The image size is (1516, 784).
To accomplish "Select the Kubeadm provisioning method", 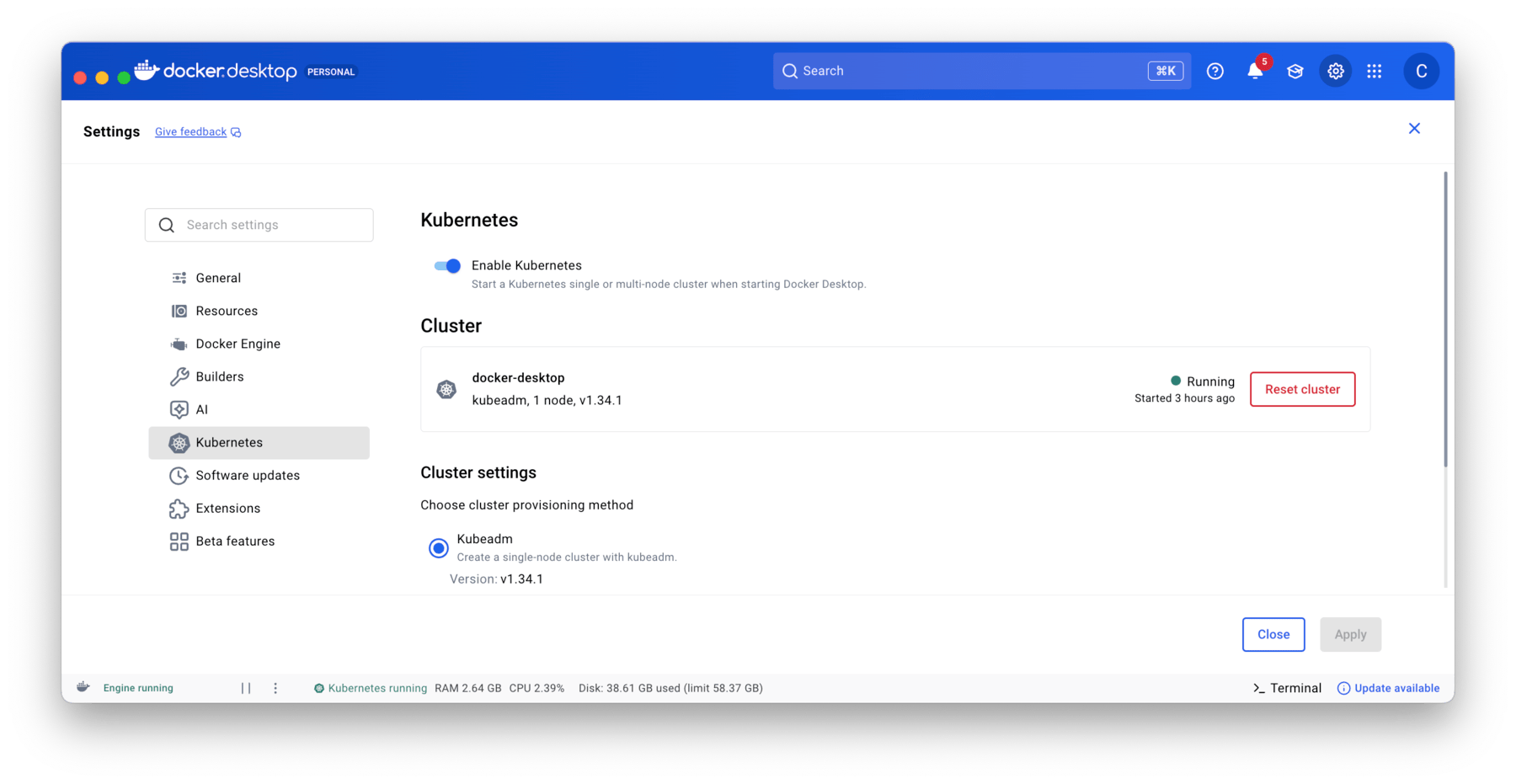I will coord(438,547).
